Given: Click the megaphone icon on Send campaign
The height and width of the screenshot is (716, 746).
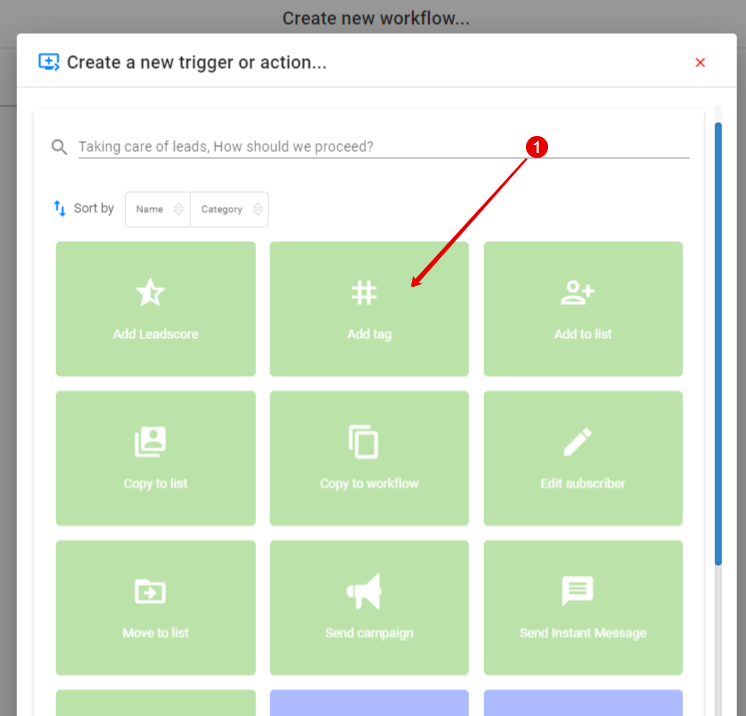Looking at the screenshot, I should pos(364,591).
